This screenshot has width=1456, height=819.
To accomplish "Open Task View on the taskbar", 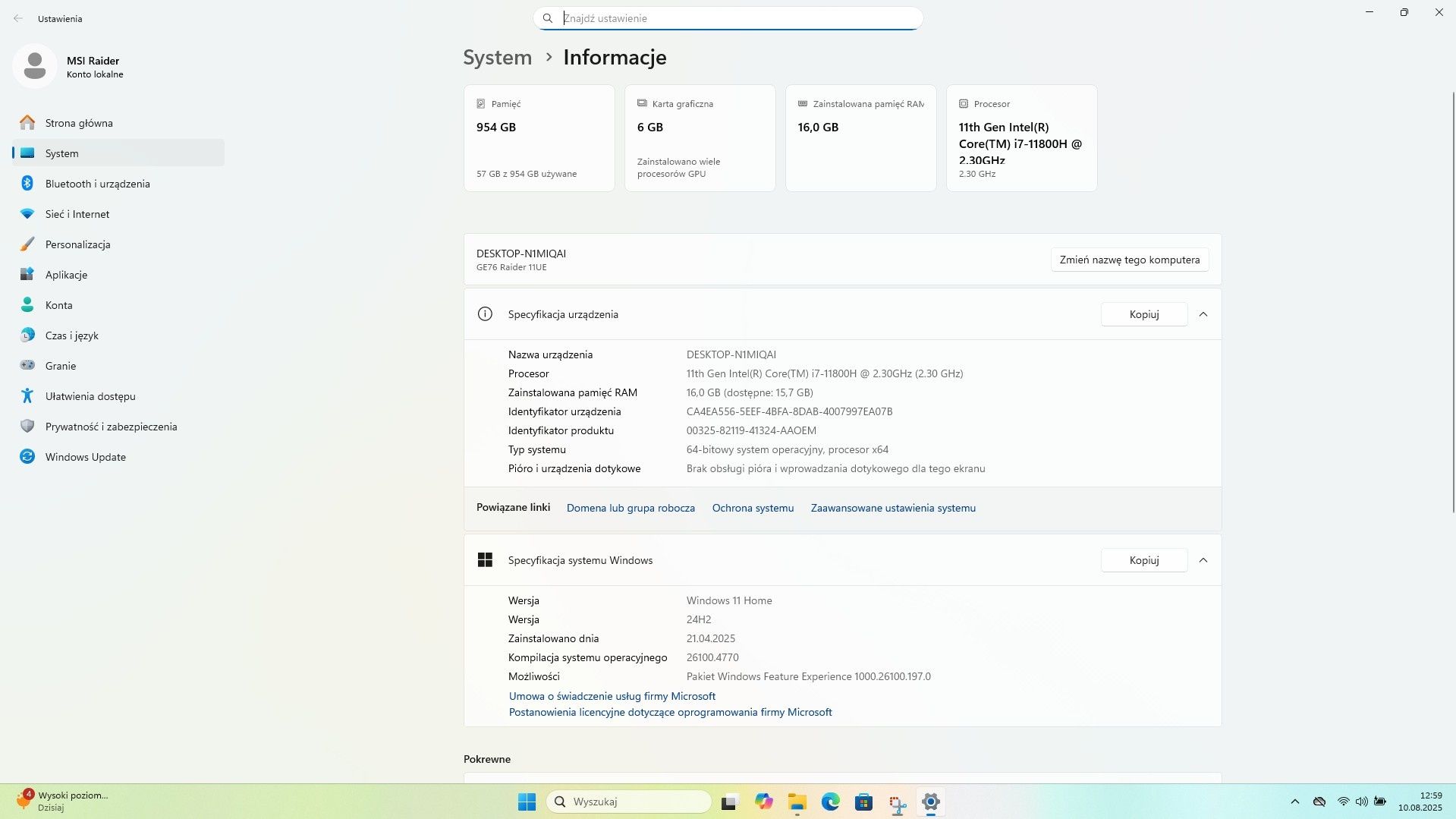I will [x=729, y=802].
